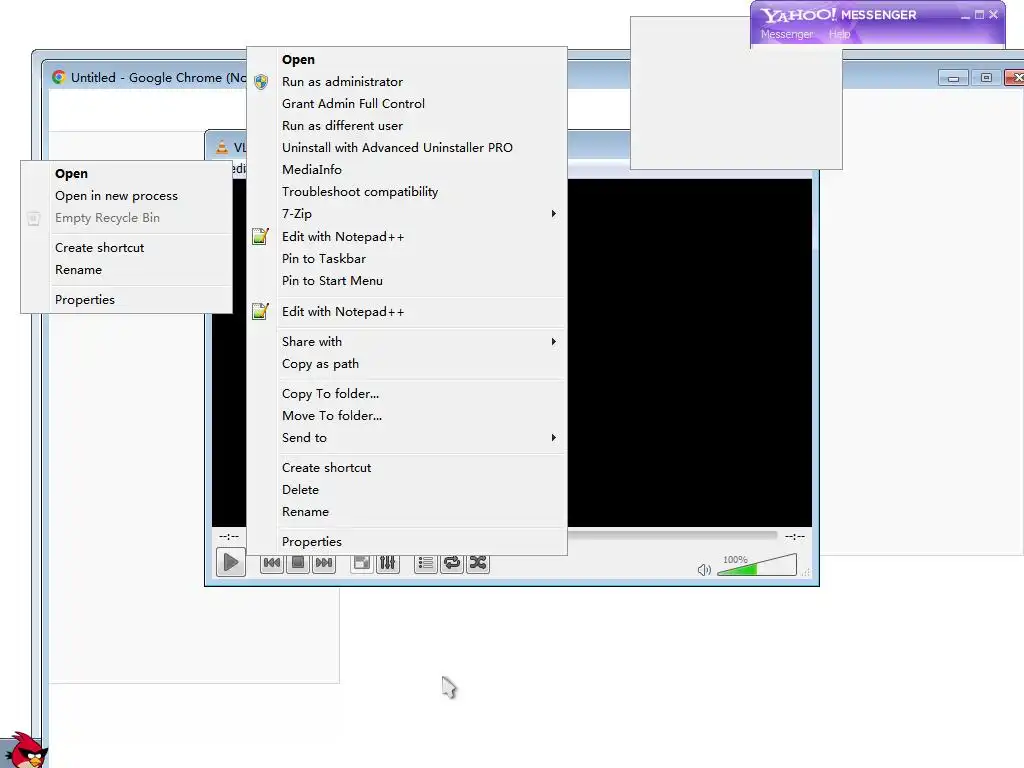Image resolution: width=1024 pixels, height=768 pixels.
Task: Click first Notepad++ icon in menu
Action: pos(260,236)
